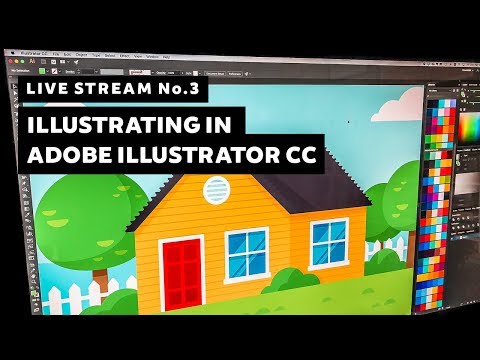The image size is (480, 360).
Task: Click the Stroke weight stepper arrows
Action: [79, 72]
